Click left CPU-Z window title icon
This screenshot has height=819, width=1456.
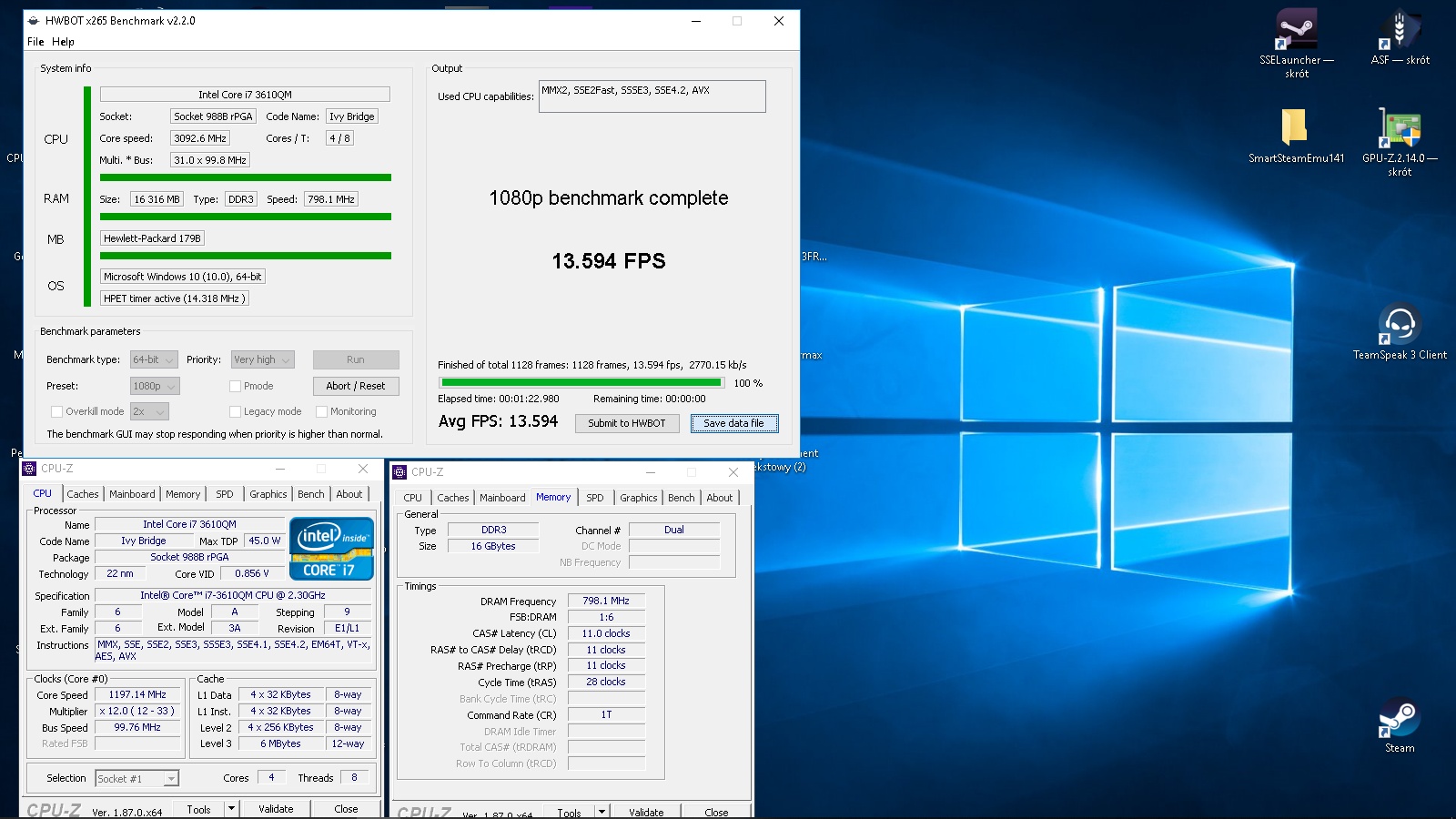pos(29,469)
